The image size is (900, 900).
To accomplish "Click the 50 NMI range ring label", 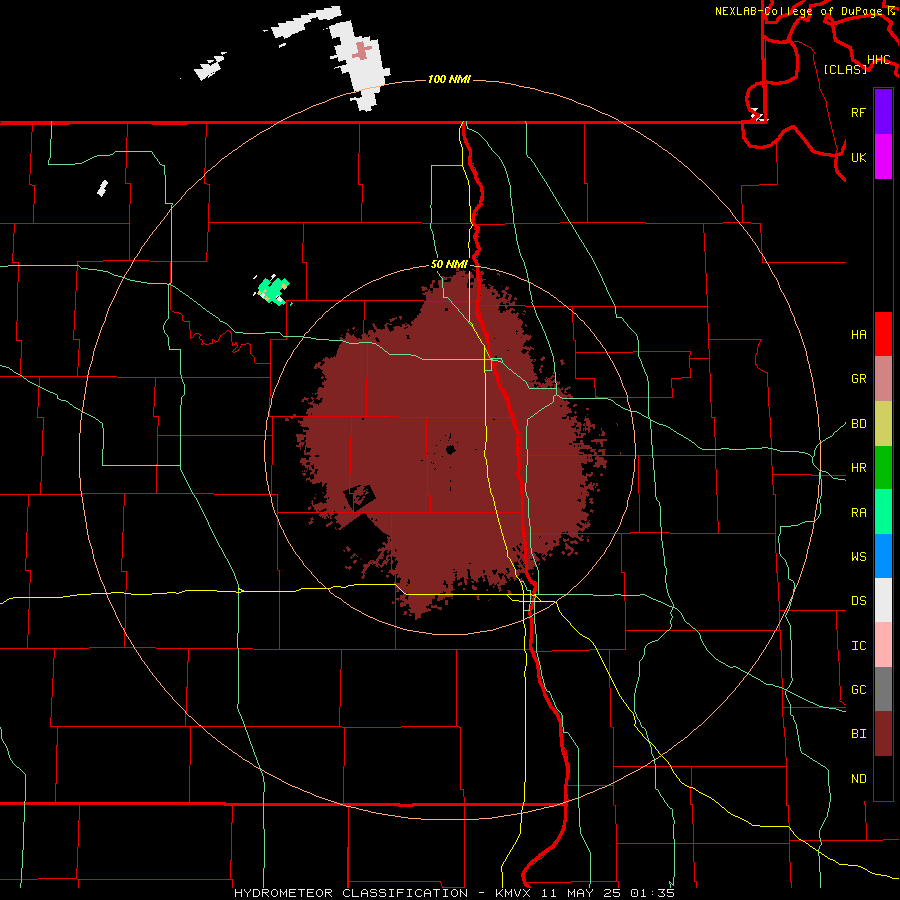I will click(x=449, y=264).
